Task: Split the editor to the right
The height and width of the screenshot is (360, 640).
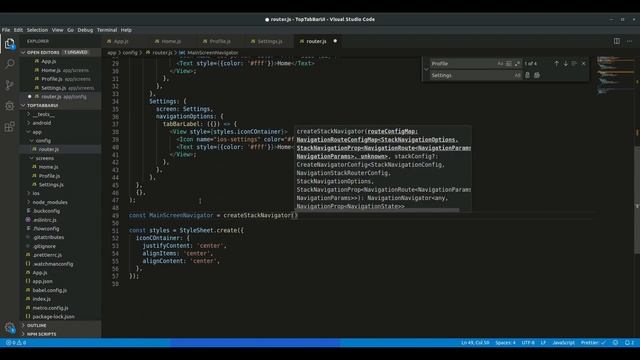Action: pos(617,41)
